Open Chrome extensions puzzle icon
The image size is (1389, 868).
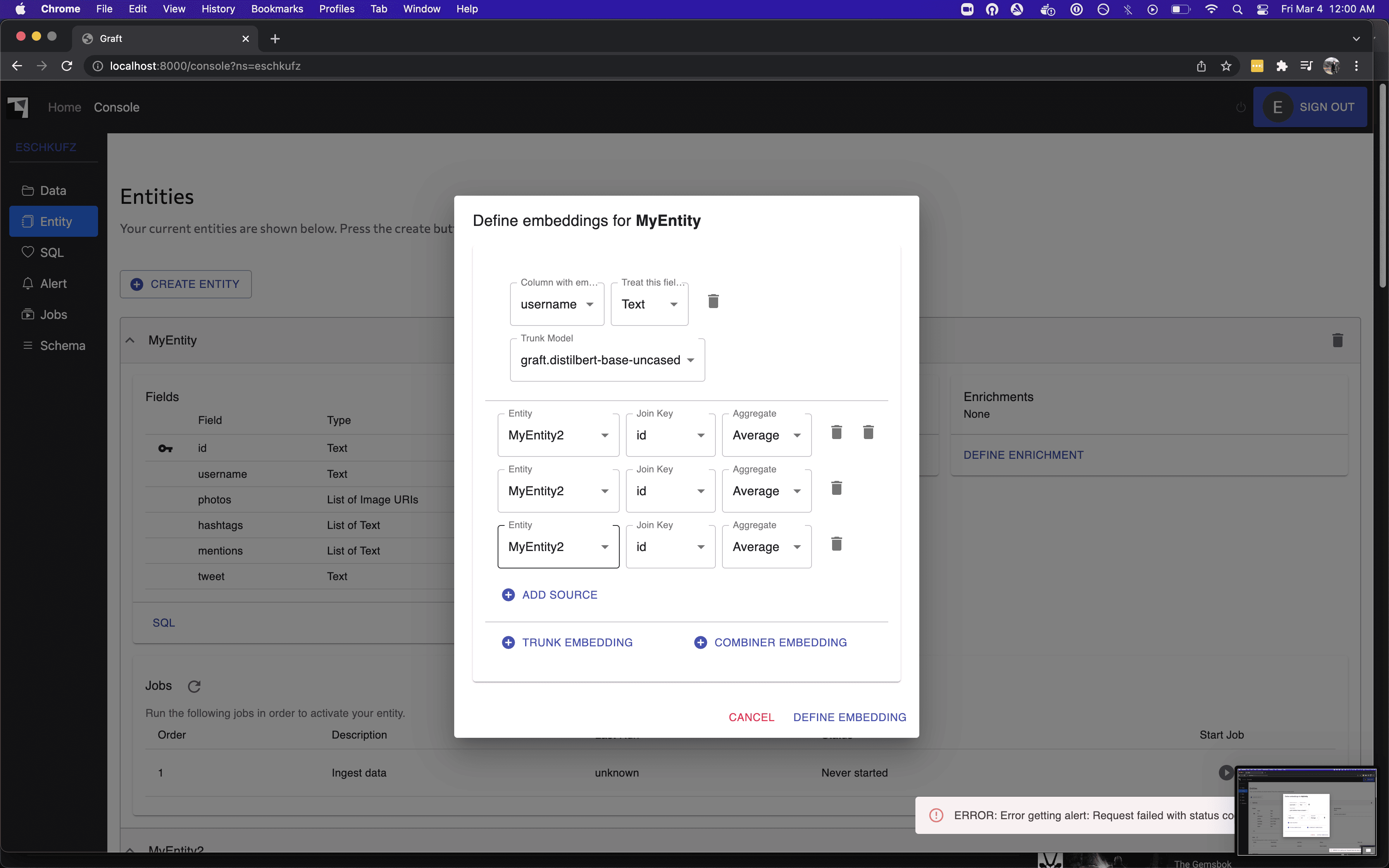1282,66
